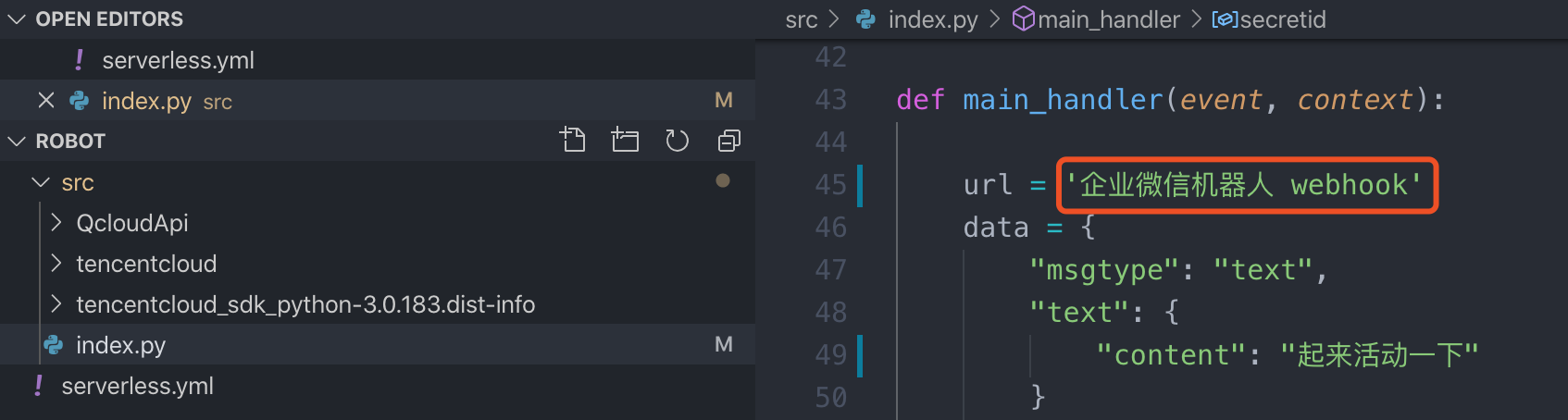
Task: Open serverless.yml in the ROBOT tree
Action: [x=137, y=386]
